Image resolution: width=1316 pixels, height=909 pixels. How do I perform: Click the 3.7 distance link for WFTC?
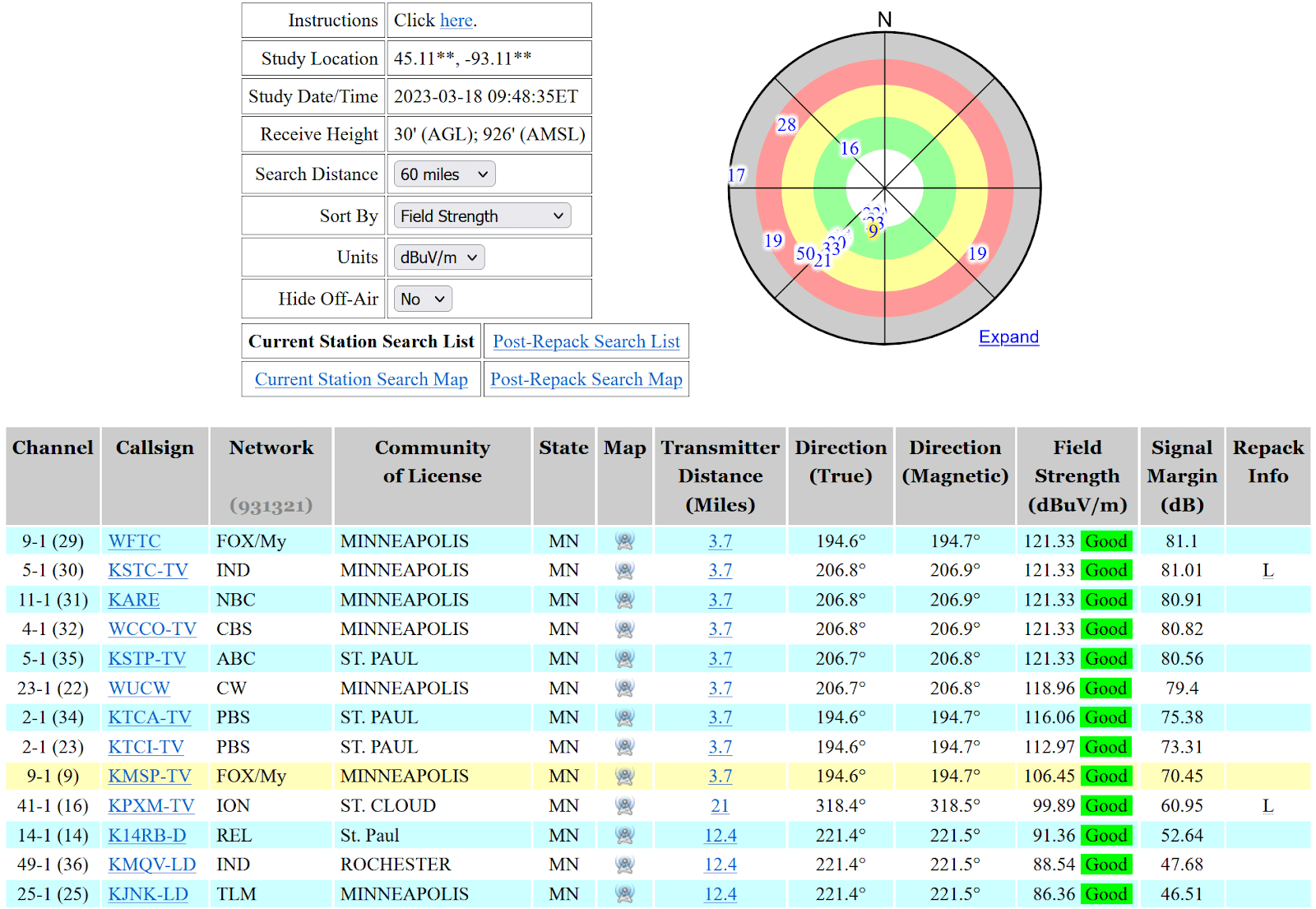click(720, 541)
